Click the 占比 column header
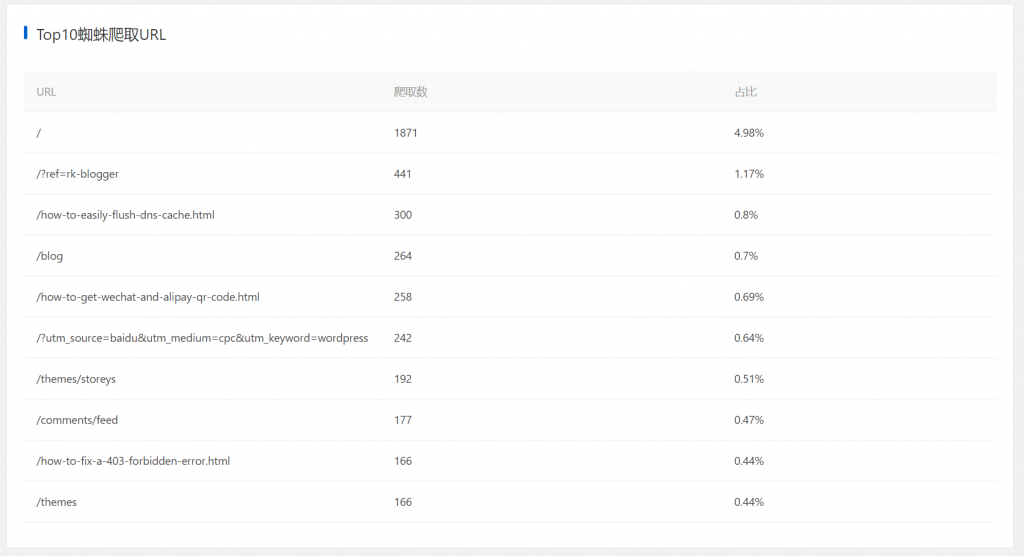1024x556 pixels. click(x=745, y=92)
